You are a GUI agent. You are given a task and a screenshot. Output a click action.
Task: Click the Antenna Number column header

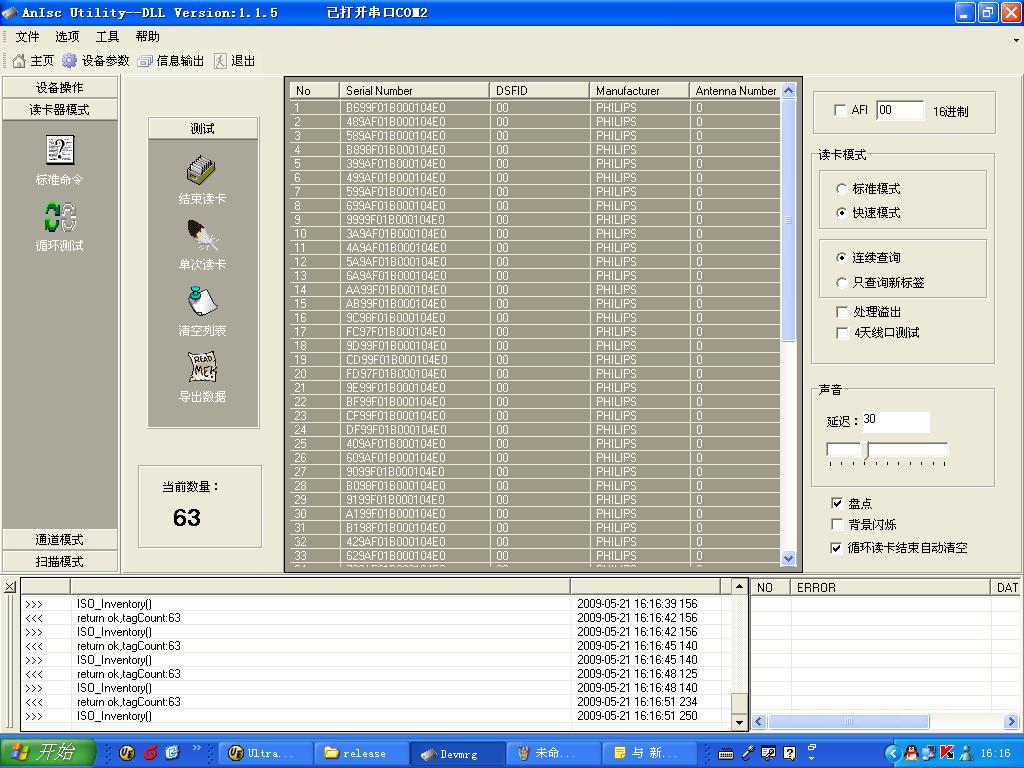735,91
